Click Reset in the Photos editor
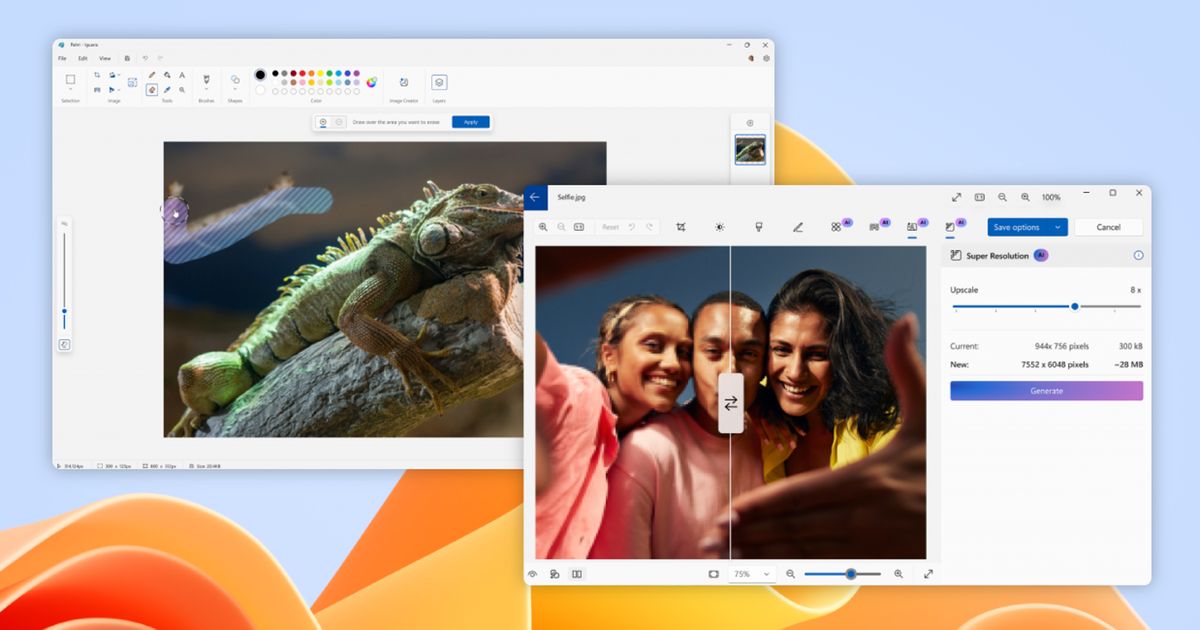Image resolution: width=1200 pixels, height=630 pixels. pyautogui.click(x=610, y=227)
